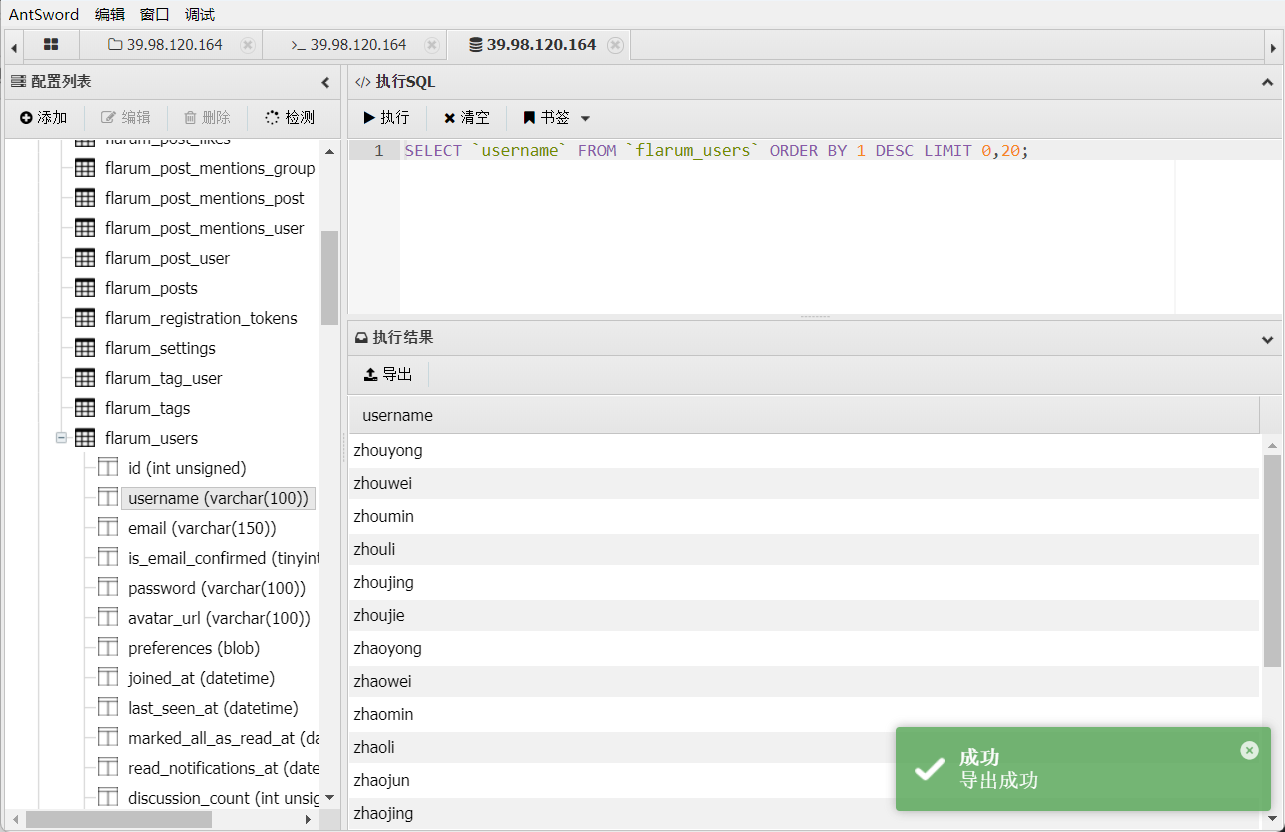Select flarum_tag_user table
Image resolution: width=1285 pixels, height=832 pixels.
tap(163, 378)
